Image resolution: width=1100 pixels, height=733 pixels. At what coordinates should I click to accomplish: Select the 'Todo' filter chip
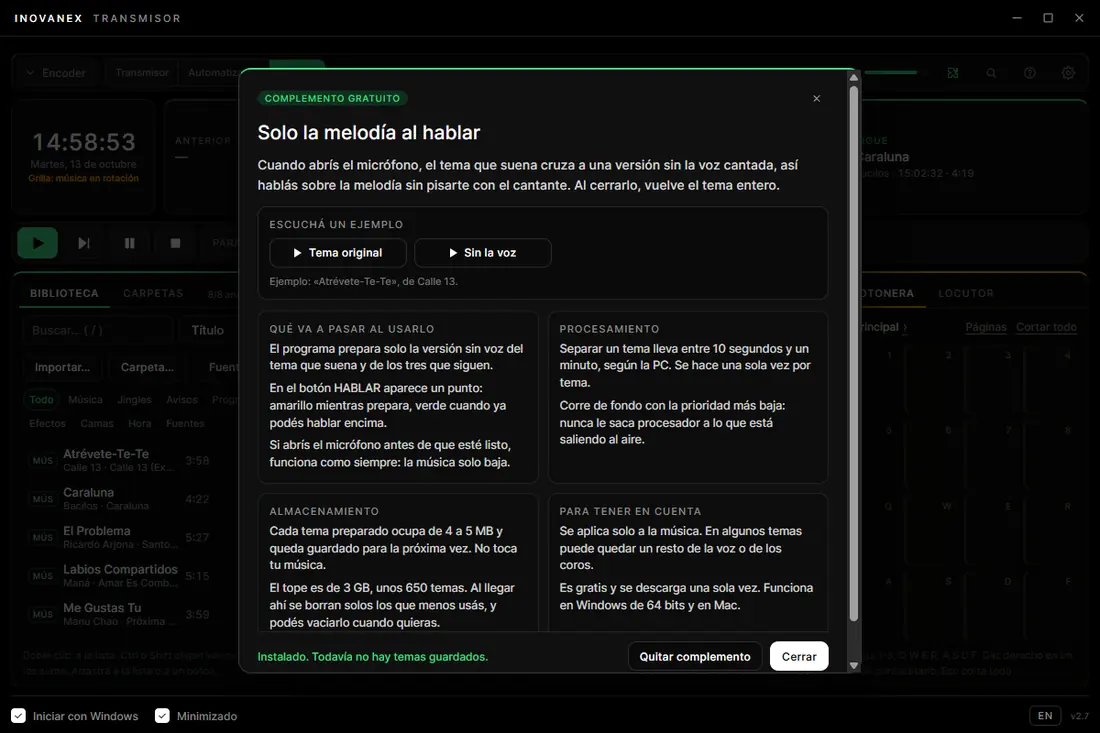(41, 399)
